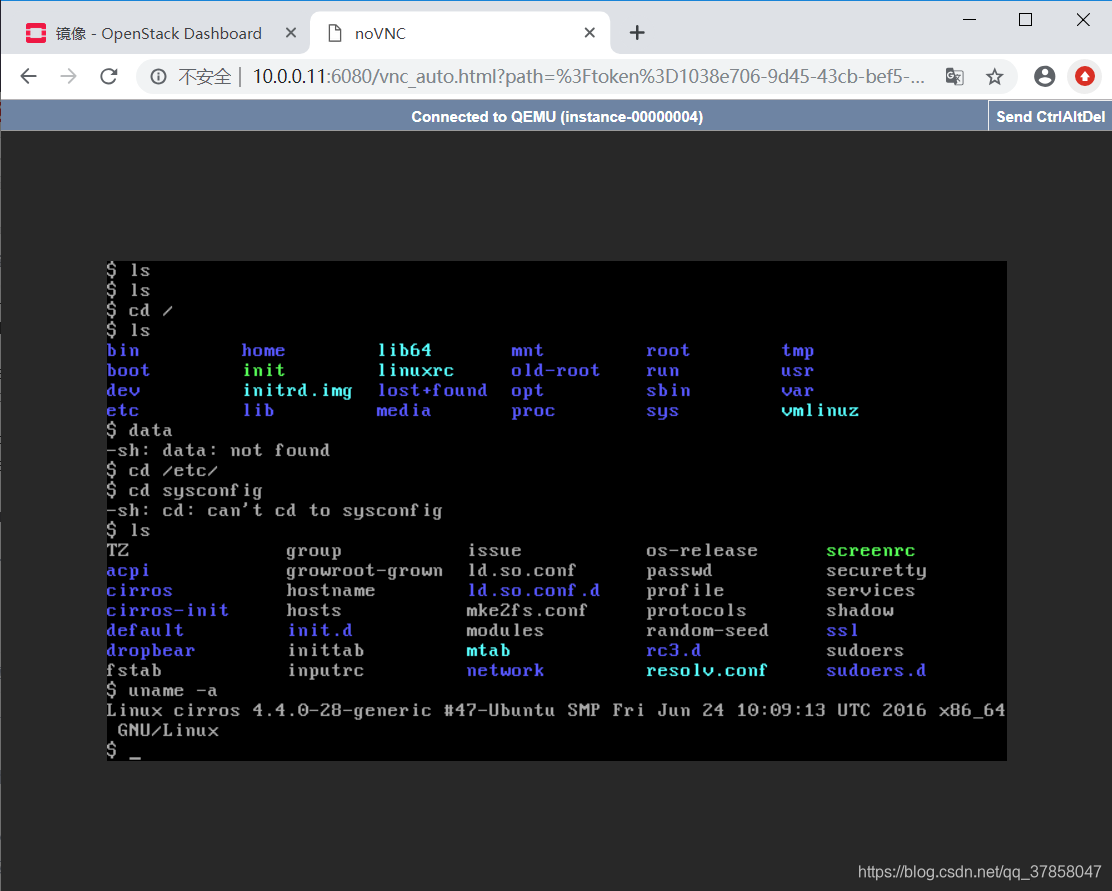Click the orange extension icon beside profile
Screen dimensions: 1112x891
[x=1085, y=76]
